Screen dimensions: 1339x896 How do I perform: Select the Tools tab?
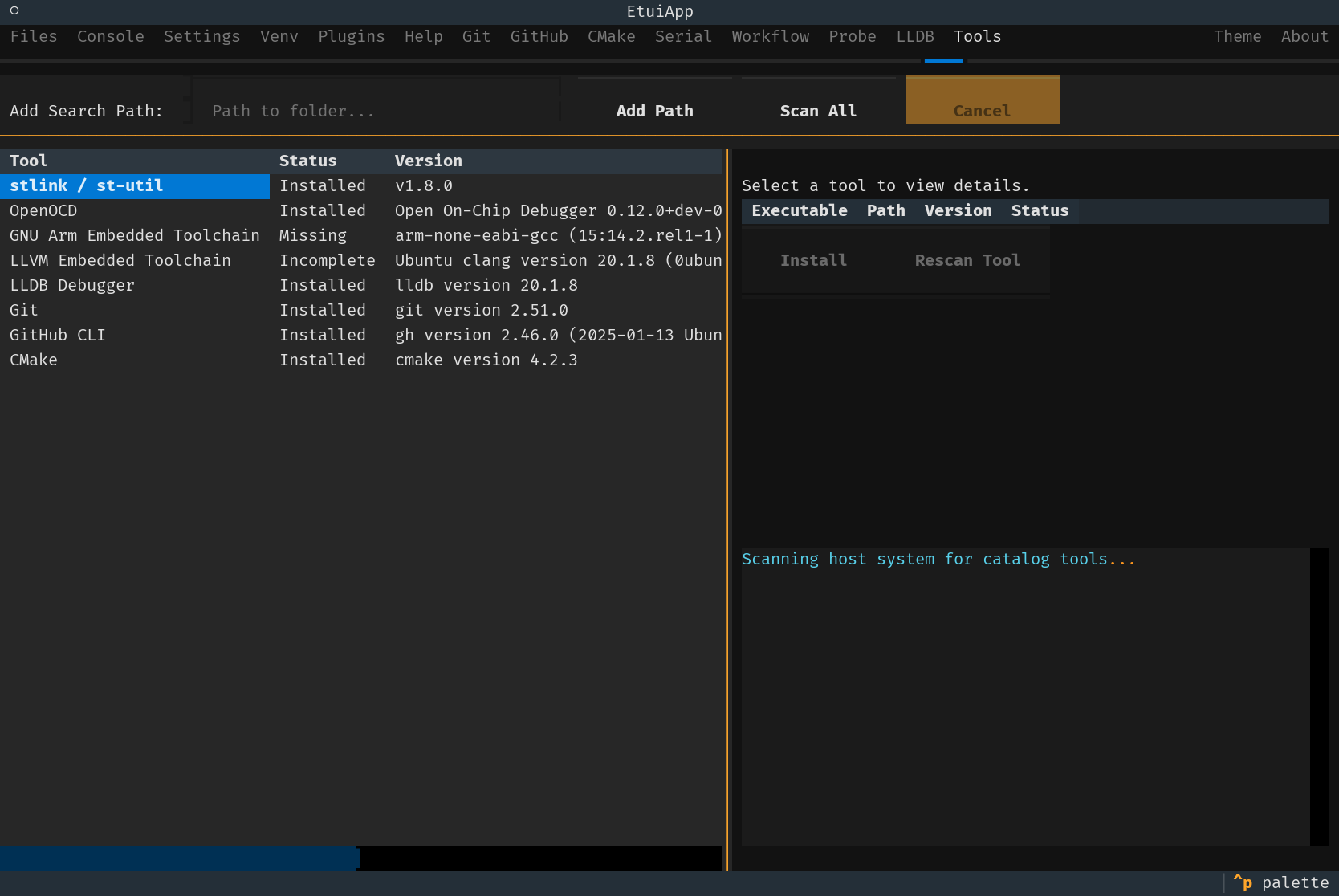coord(978,36)
